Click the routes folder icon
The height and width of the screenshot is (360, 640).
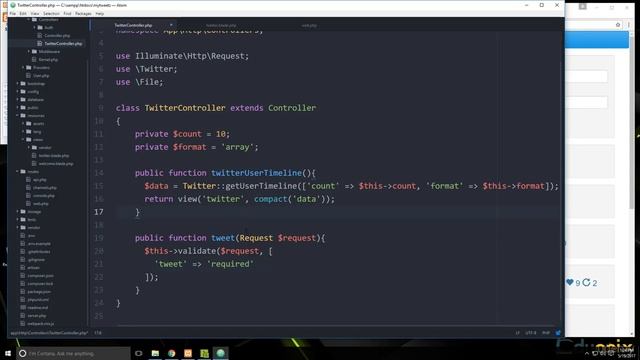coord(23,171)
